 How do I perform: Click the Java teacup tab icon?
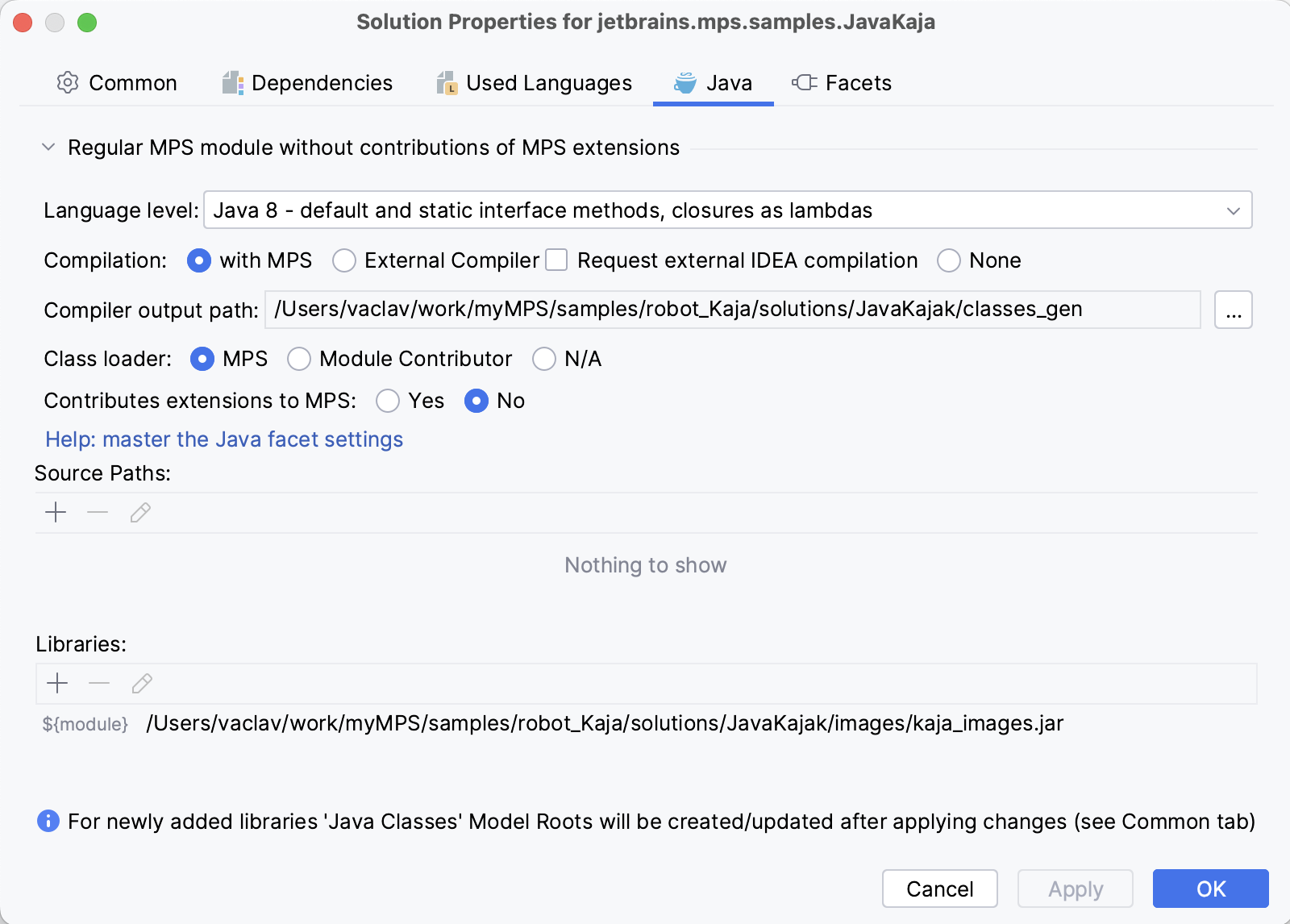[684, 82]
